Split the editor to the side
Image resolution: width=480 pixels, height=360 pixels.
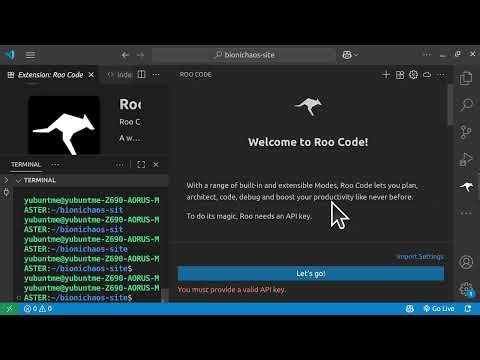click(x=142, y=75)
